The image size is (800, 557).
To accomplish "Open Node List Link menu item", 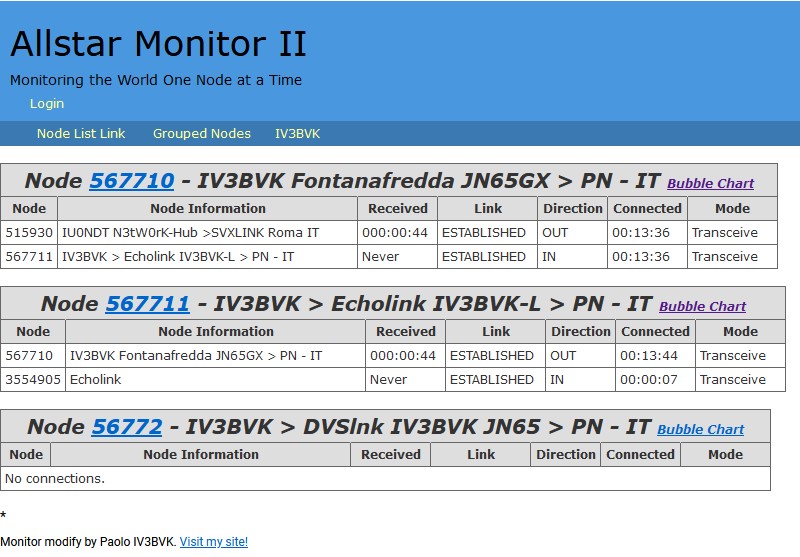I will click(x=81, y=134).
